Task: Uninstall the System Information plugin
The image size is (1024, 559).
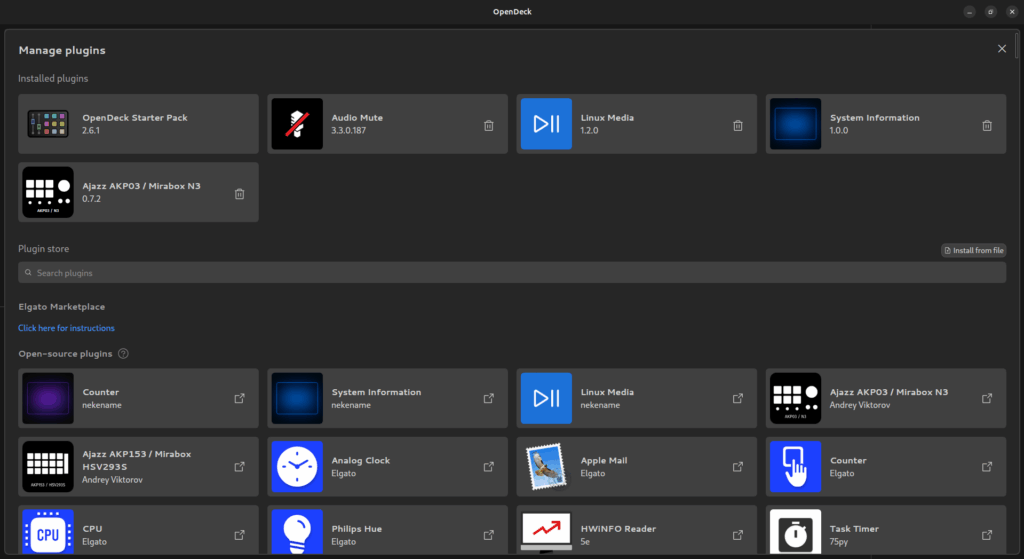Action: (x=986, y=125)
